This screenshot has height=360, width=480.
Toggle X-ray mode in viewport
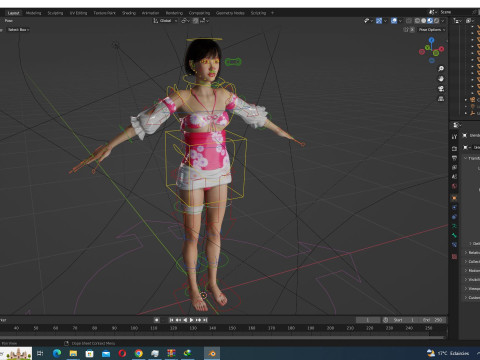pyautogui.click(x=409, y=21)
